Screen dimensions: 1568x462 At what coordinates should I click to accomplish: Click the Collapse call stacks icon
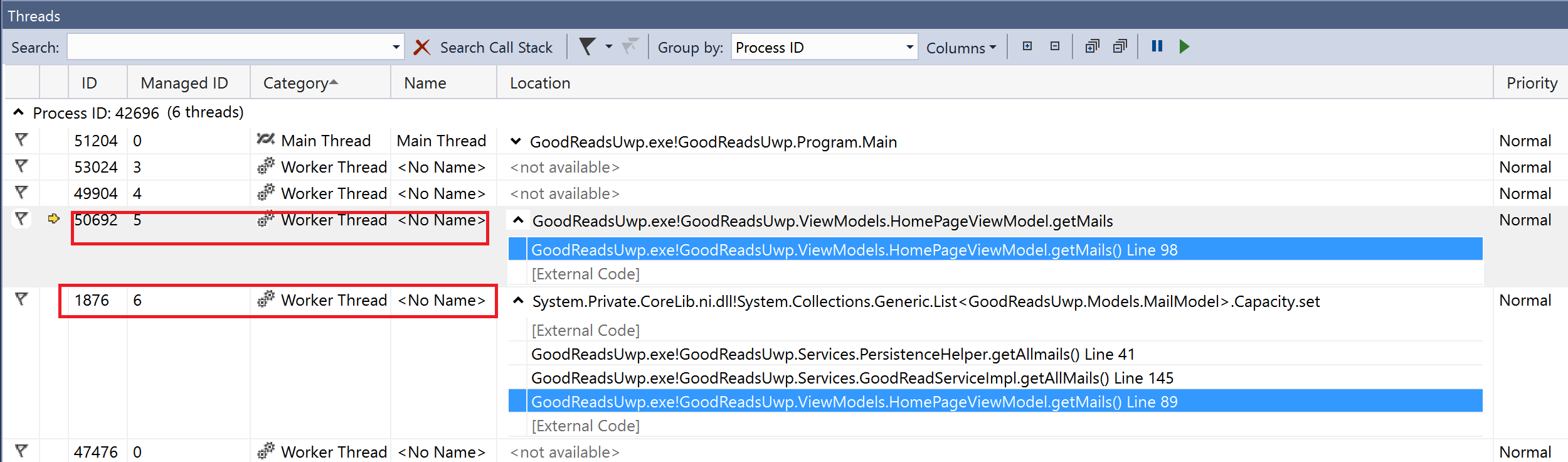[x=1120, y=46]
